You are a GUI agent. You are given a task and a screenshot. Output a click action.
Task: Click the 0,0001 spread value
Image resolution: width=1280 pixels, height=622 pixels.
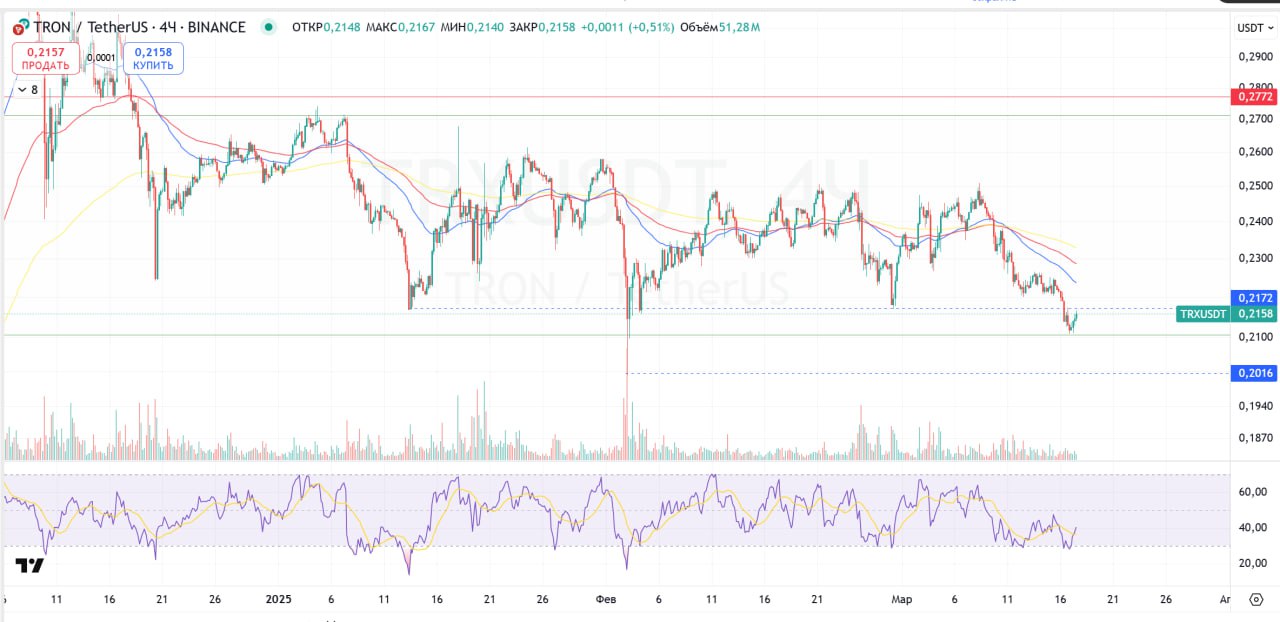101,58
